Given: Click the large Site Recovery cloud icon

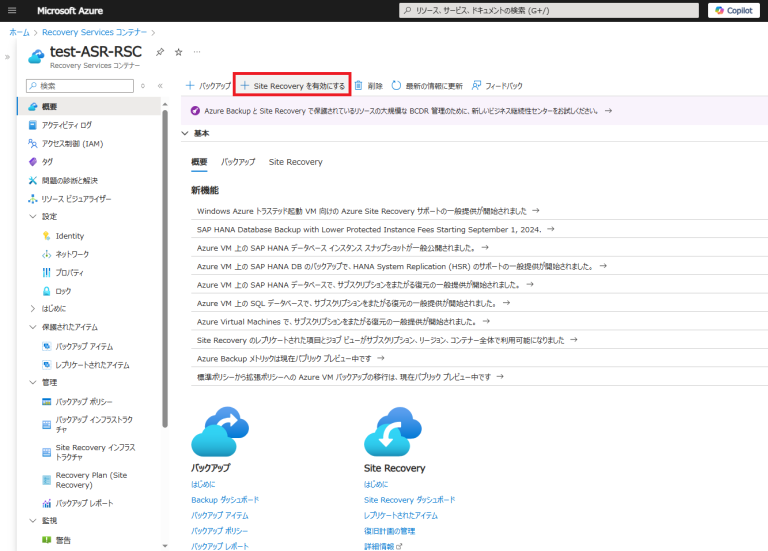Looking at the screenshot, I should [x=393, y=431].
